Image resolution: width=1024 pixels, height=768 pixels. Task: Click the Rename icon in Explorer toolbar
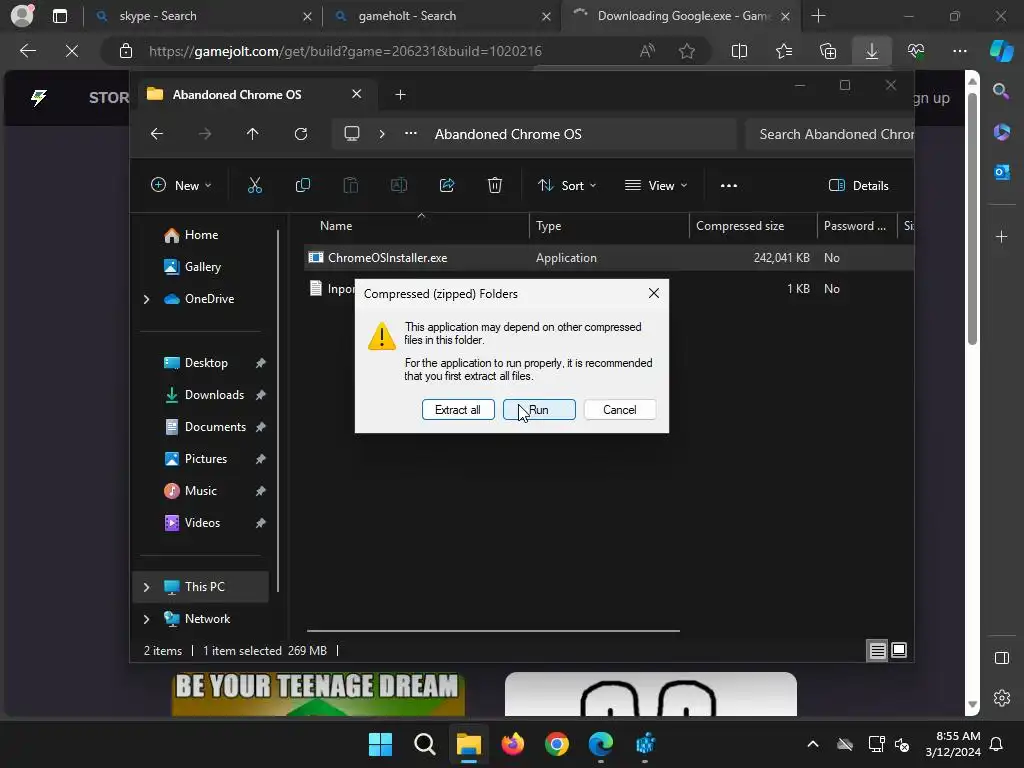398,185
